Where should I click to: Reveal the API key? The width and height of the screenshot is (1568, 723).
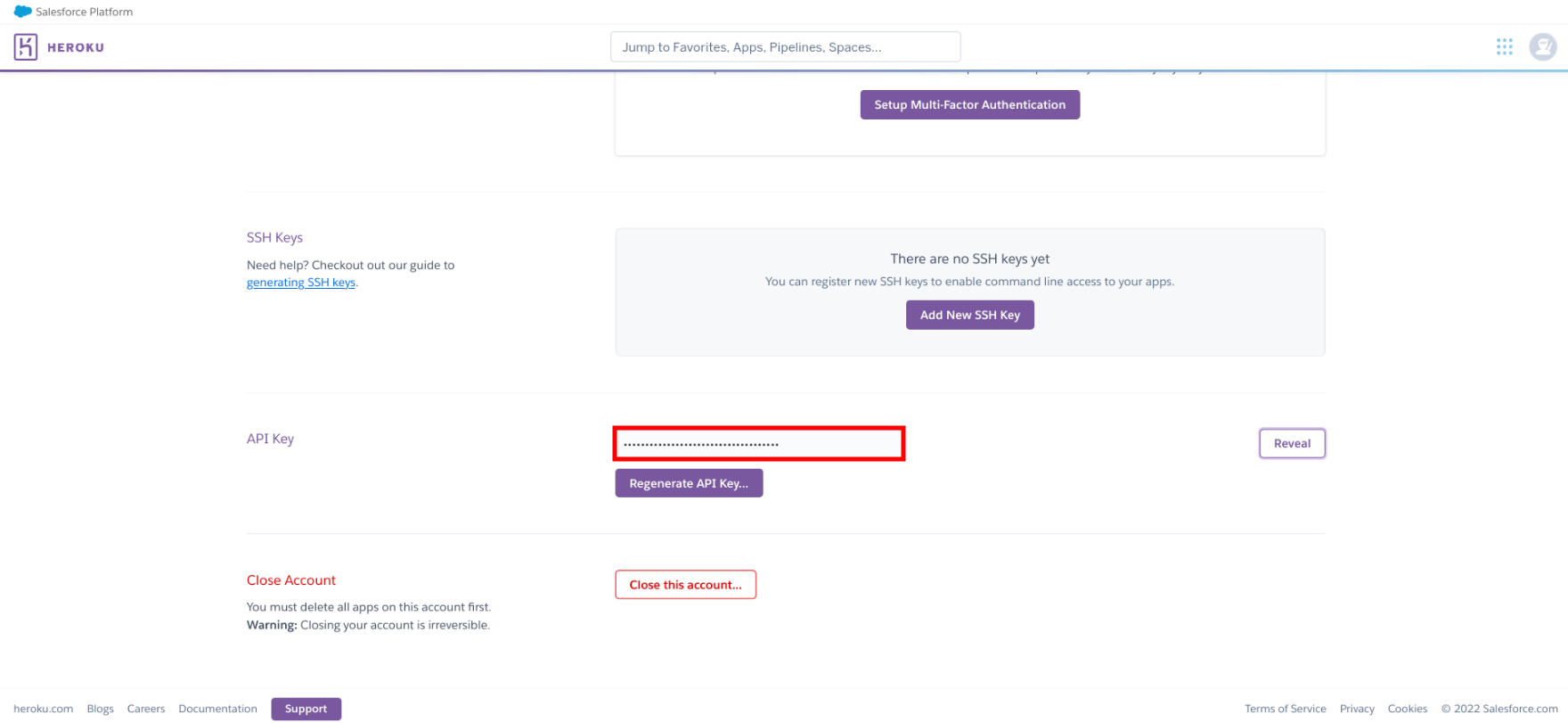point(1292,443)
